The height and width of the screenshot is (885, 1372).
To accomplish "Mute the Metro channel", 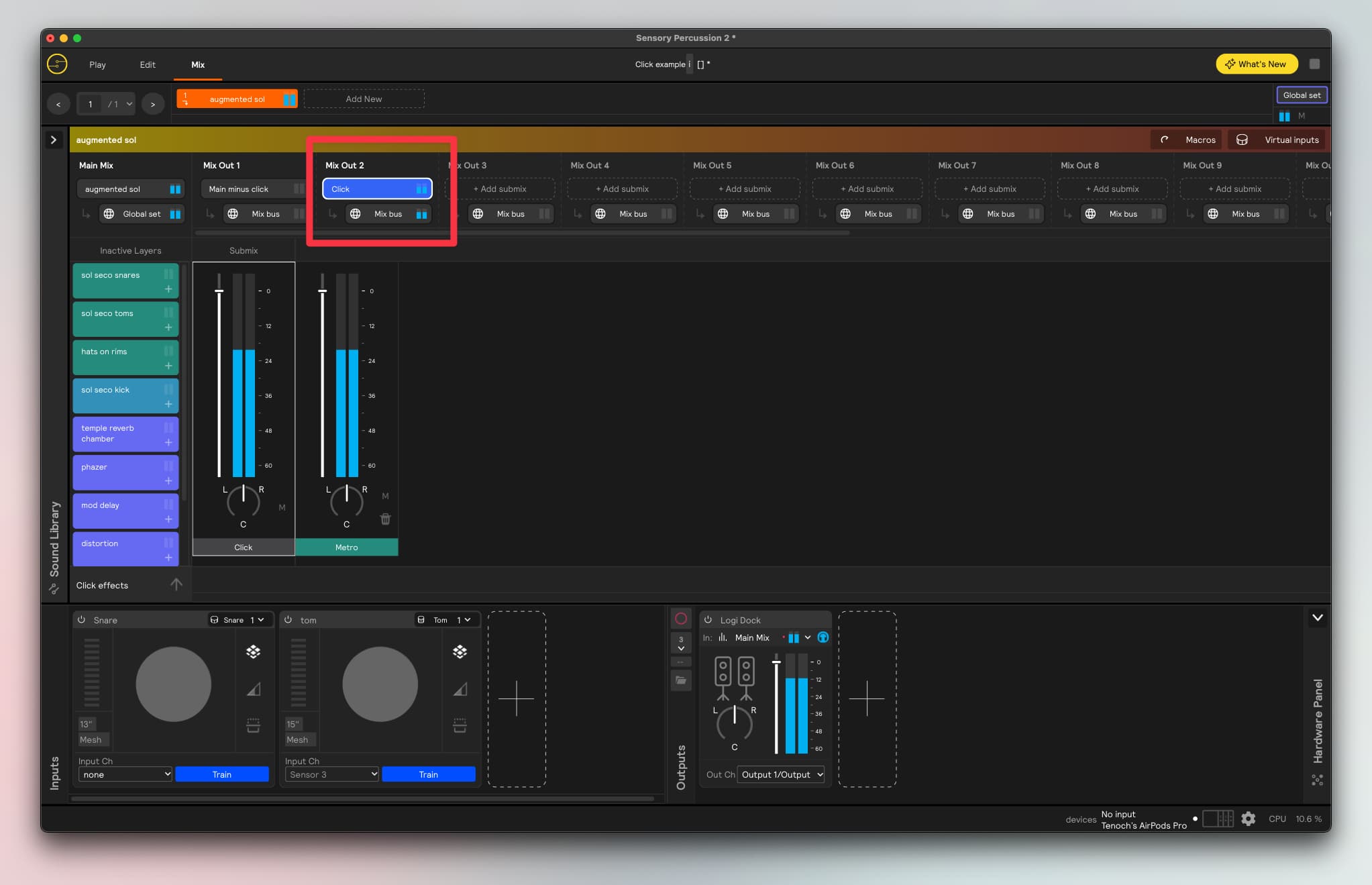I will pyautogui.click(x=385, y=496).
